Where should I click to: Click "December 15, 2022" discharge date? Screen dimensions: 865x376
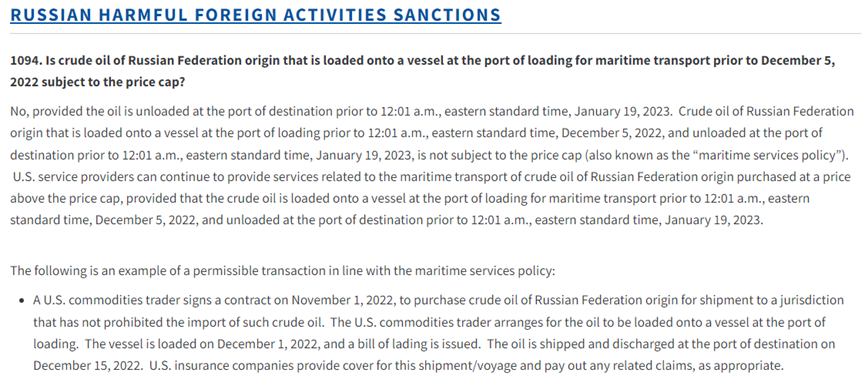tap(78, 365)
